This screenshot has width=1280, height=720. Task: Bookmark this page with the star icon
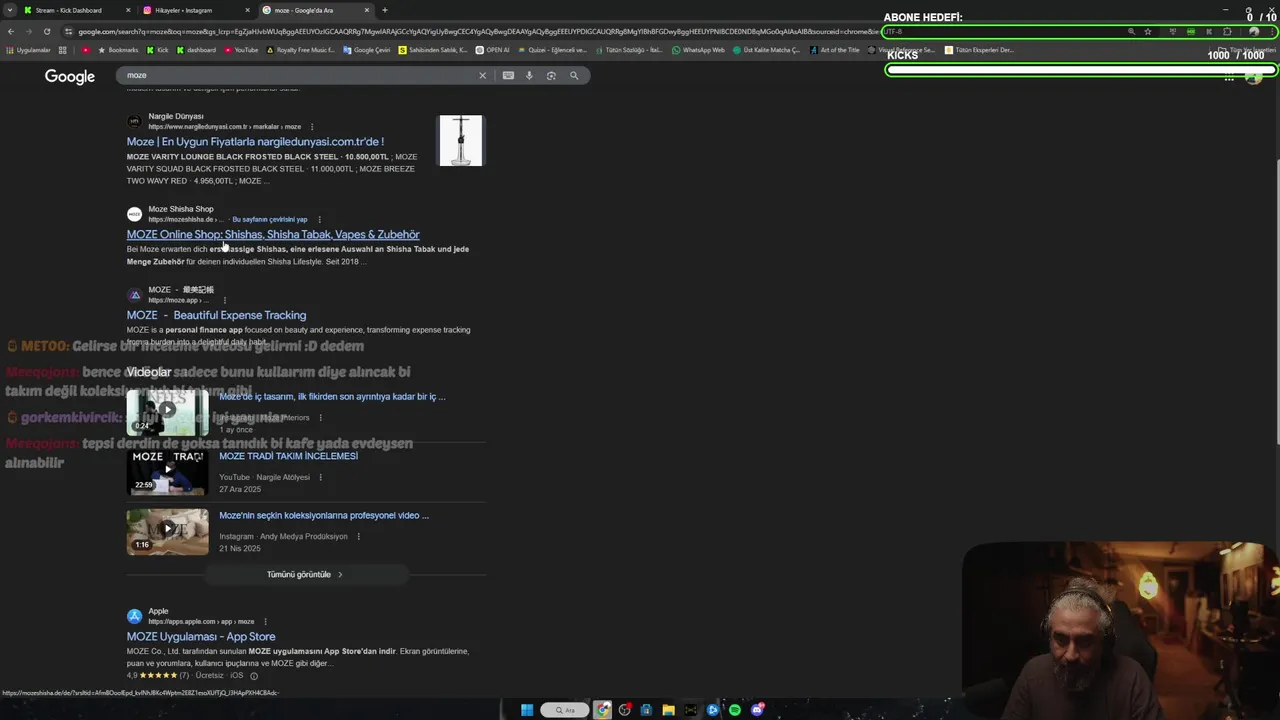[x=1148, y=31]
